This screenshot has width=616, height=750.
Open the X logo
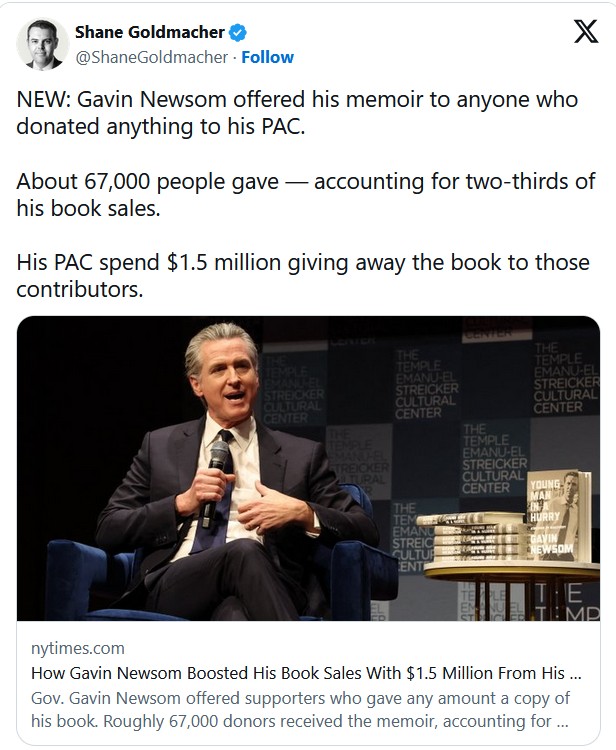585,32
